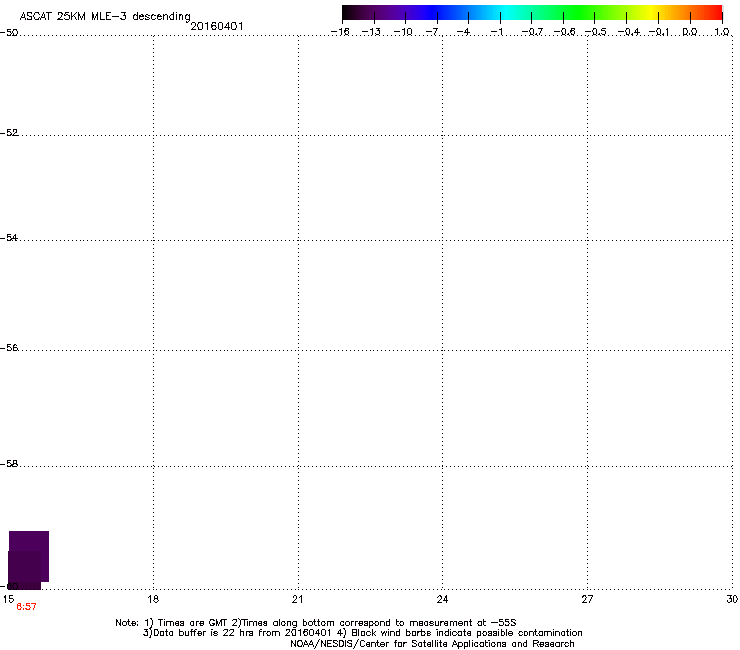Click the latitude label -56

tap(9, 347)
